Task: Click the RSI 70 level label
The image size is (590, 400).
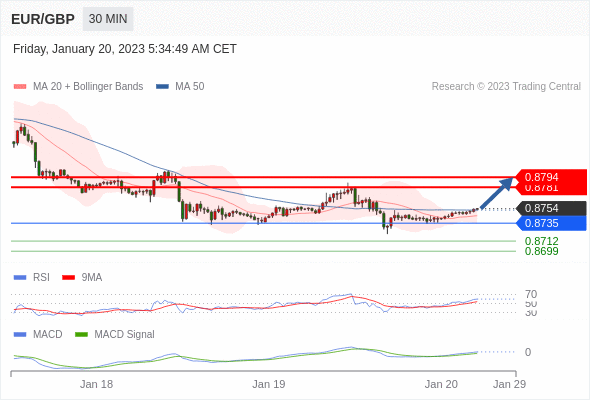Action: coord(531,294)
